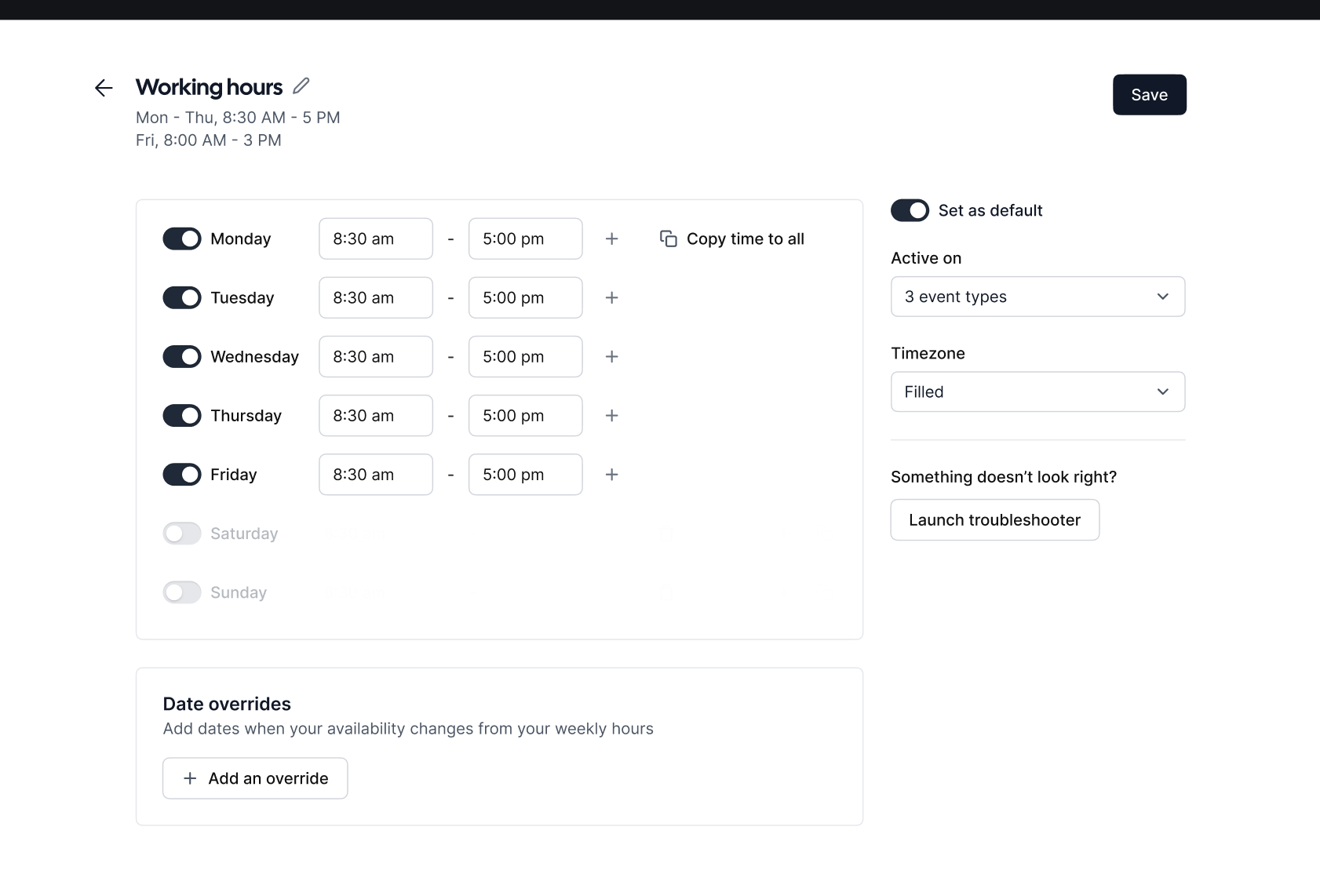This screenshot has width=1320, height=896.
Task: Add a new time interval for Monday
Action: (x=612, y=239)
